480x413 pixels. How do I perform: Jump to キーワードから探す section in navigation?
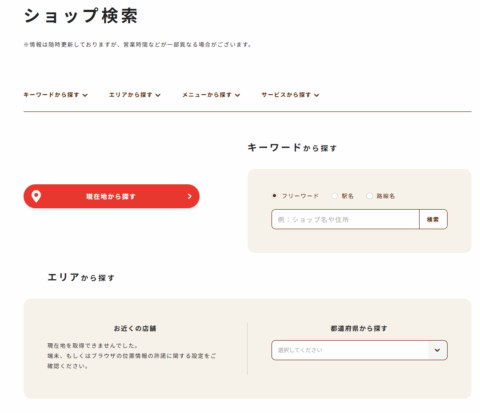point(55,95)
